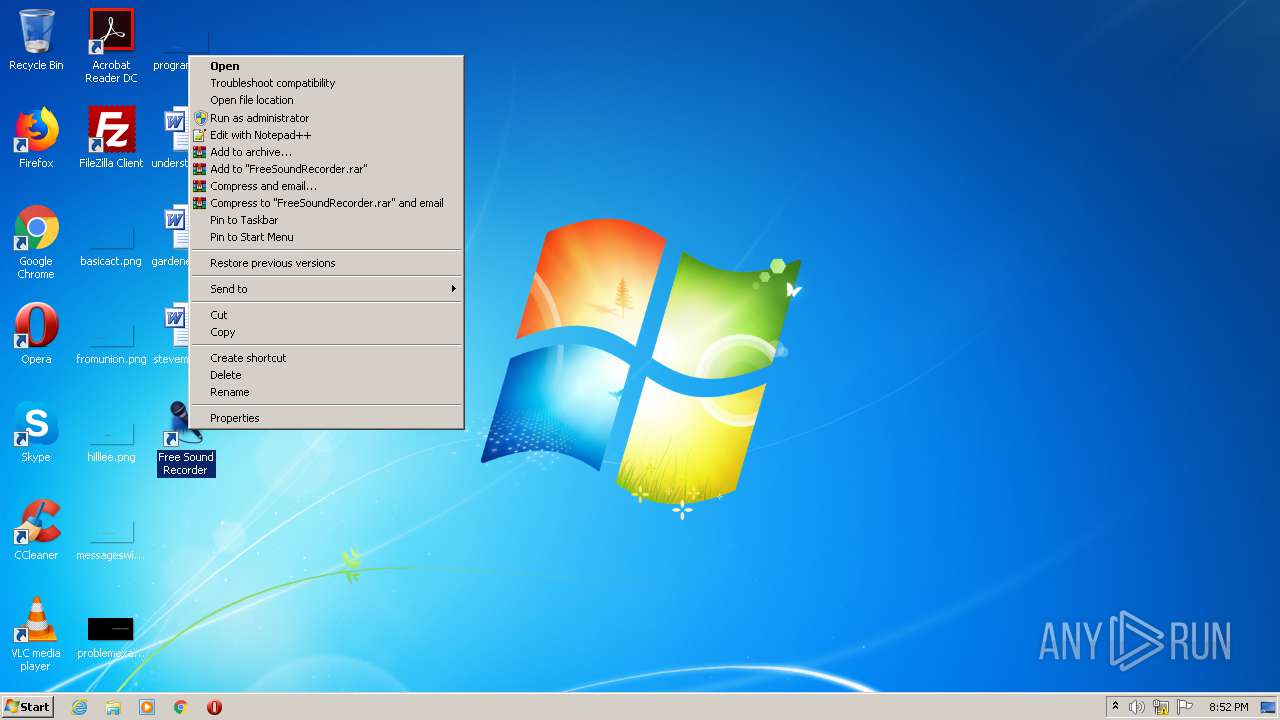The image size is (1280, 720).
Task: Choose Create shortcut
Action: [x=326, y=358]
